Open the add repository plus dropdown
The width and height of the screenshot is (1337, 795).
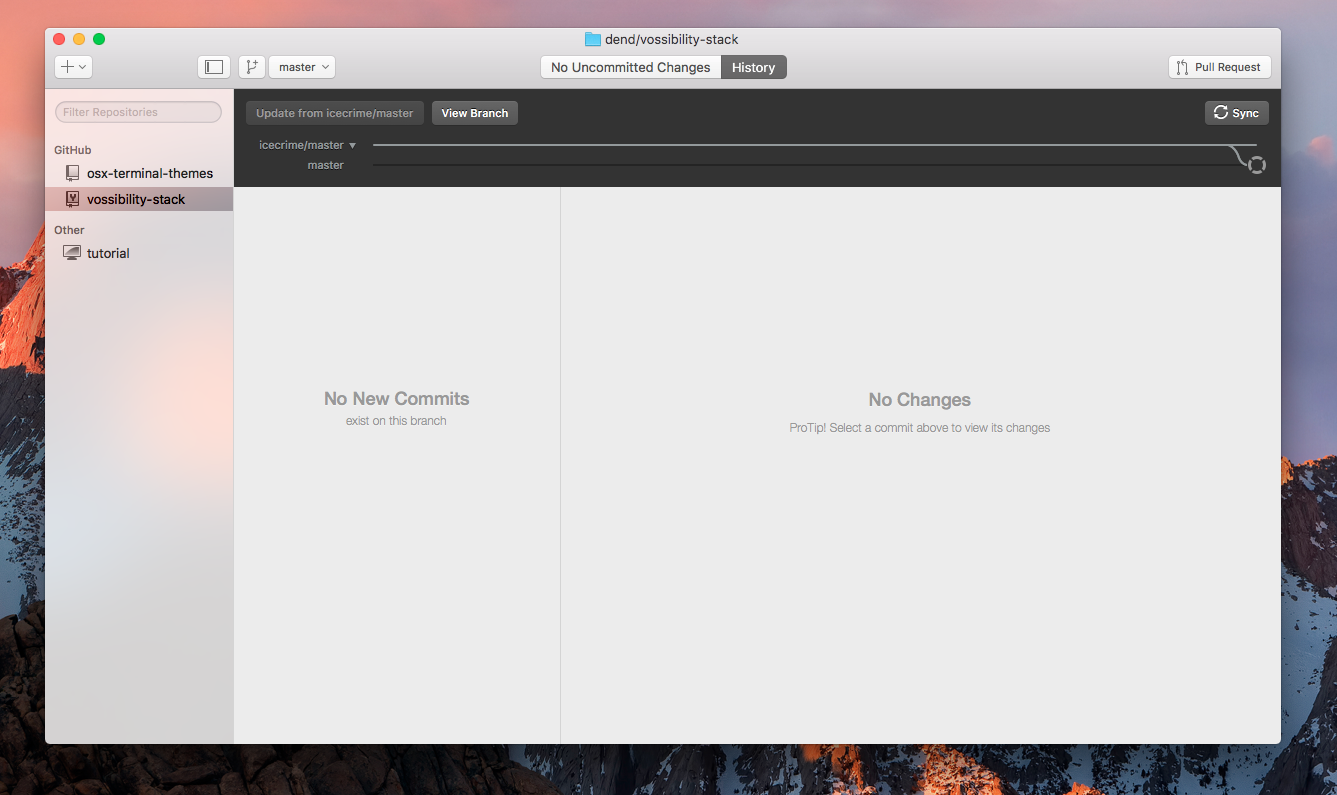click(x=73, y=67)
